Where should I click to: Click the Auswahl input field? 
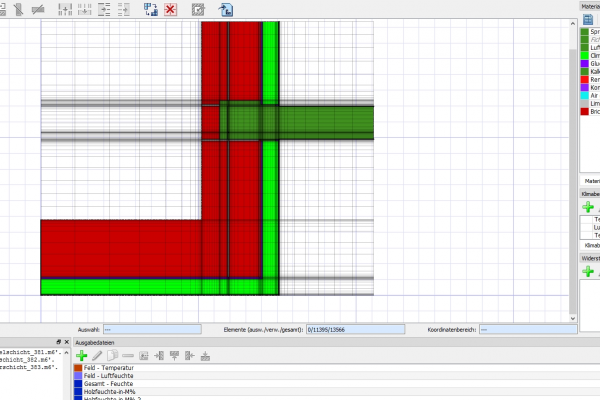point(153,328)
